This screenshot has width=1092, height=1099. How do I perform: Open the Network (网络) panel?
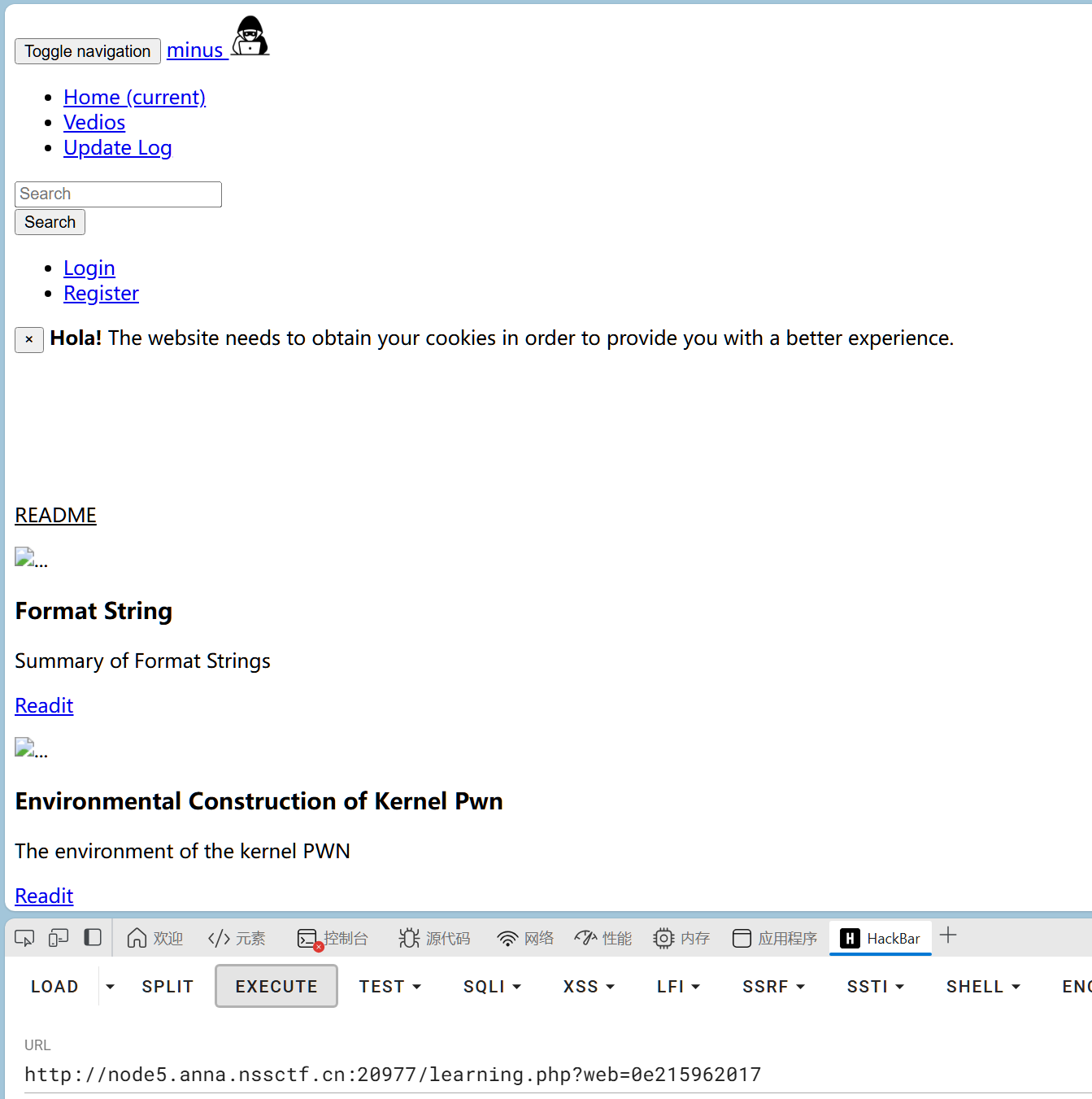[525, 938]
